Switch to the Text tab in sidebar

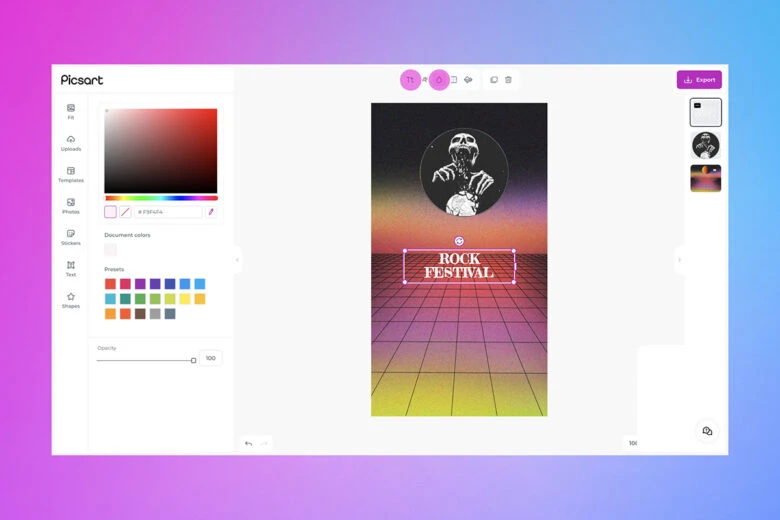pyautogui.click(x=71, y=268)
